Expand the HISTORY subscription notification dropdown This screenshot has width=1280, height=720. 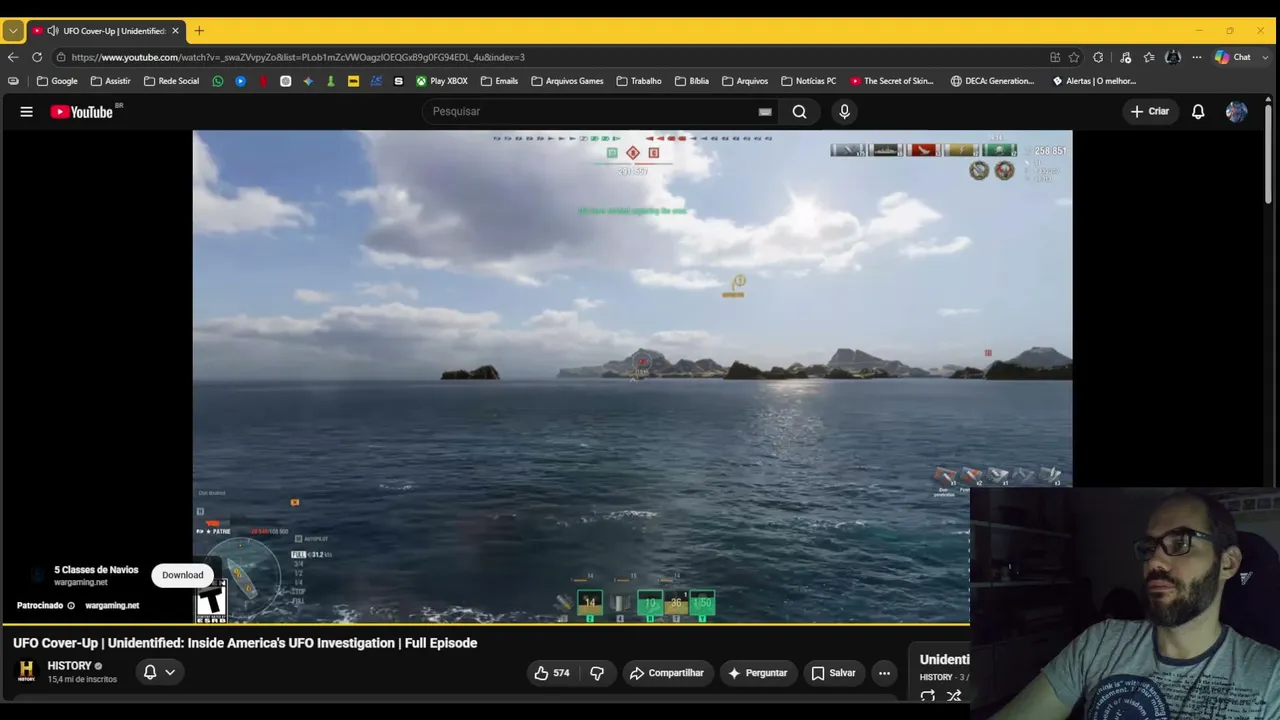click(x=159, y=672)
